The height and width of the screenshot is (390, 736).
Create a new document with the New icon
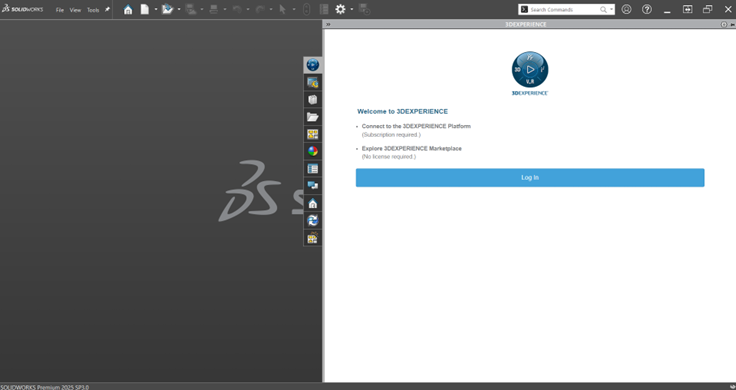coord(145,9)
